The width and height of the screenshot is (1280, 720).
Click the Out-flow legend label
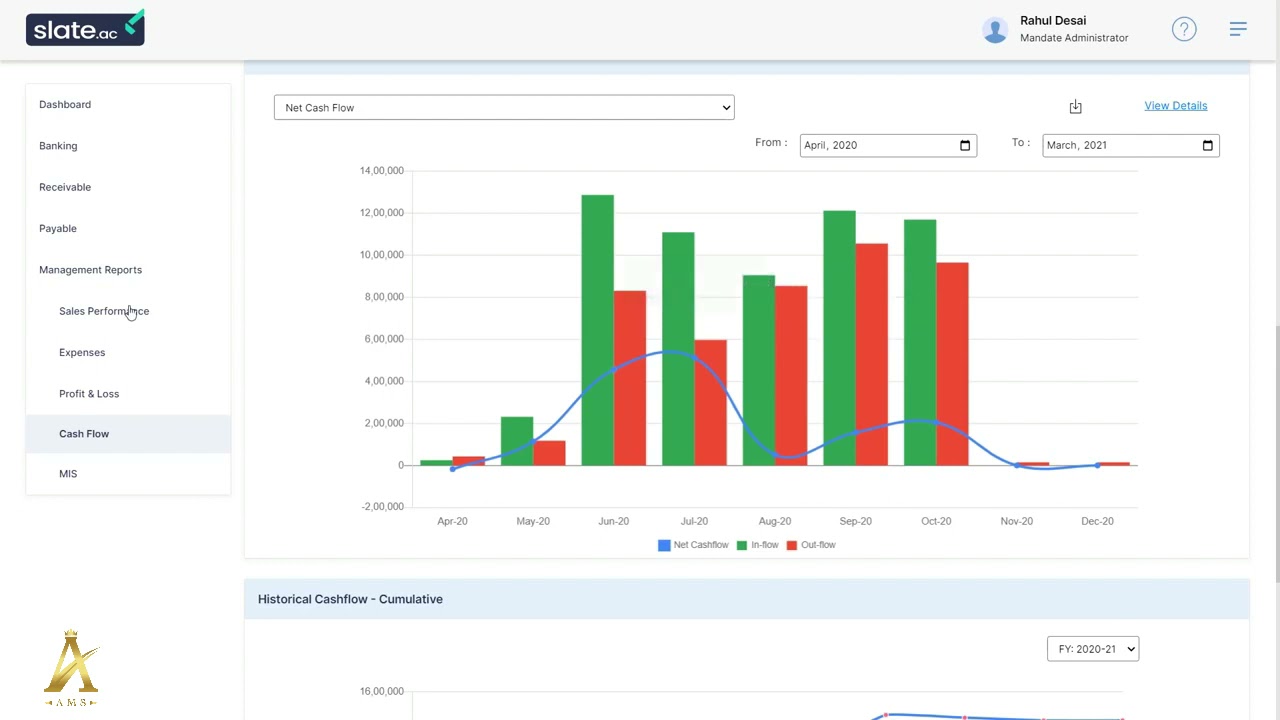tap(818, 545)
